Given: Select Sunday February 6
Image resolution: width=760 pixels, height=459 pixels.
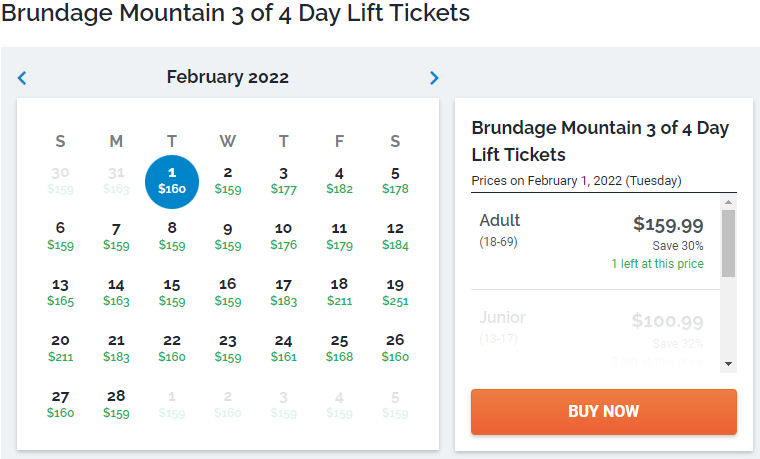Looking at the screenshot, I should click(x=60, y=236).
